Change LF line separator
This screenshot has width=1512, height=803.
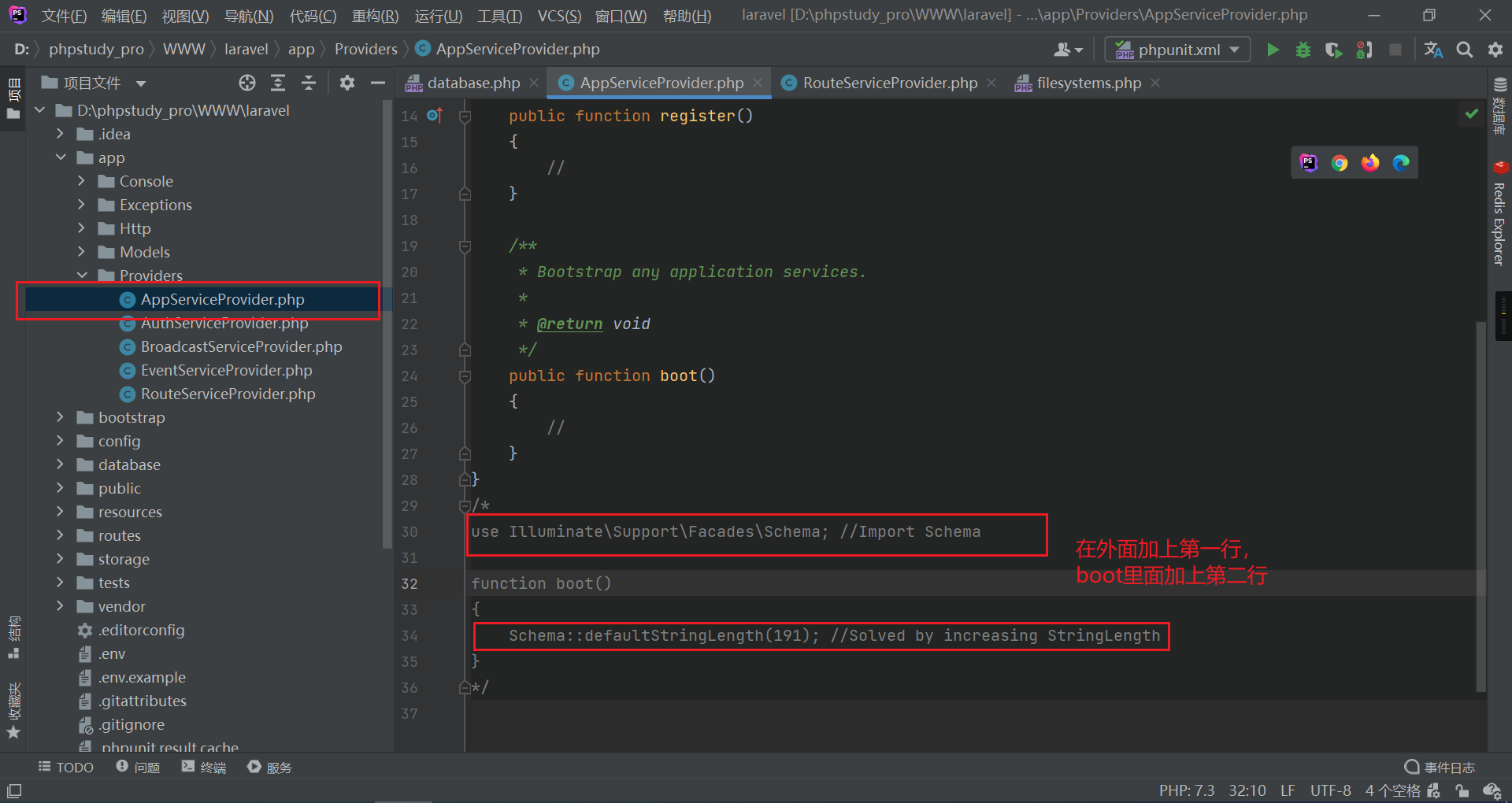1288,790
